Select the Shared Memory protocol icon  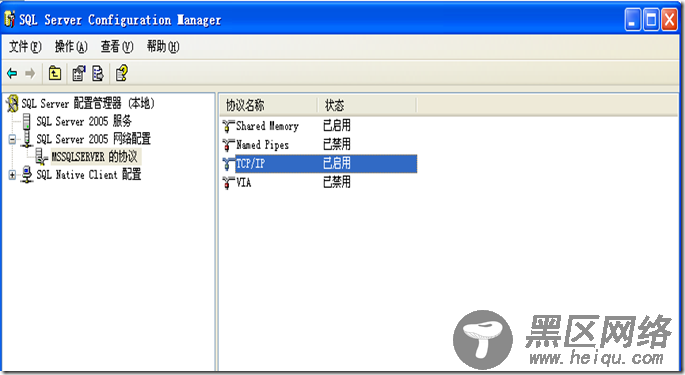pos(228,126)
